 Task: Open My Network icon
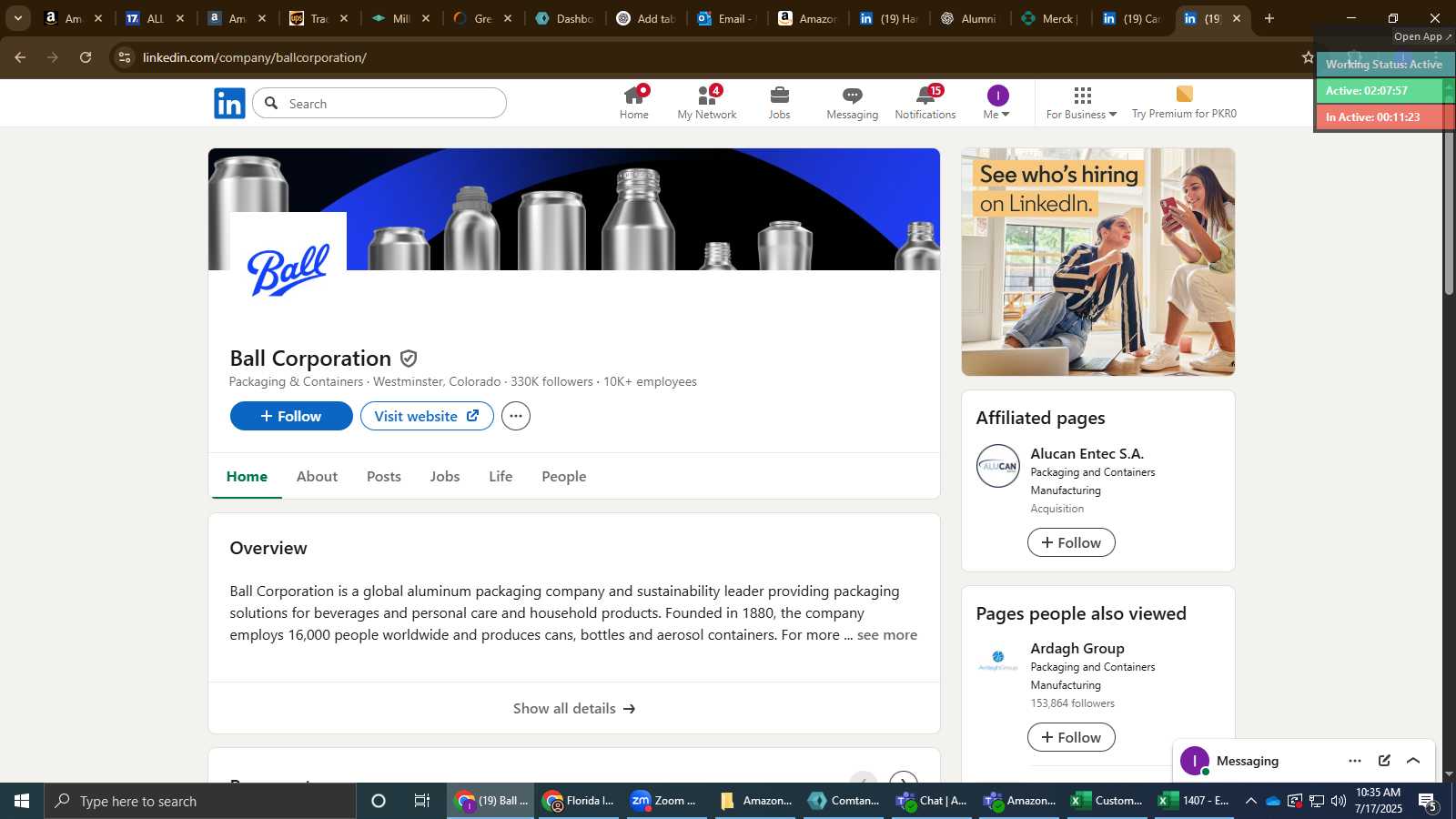[x=707, y=103]
